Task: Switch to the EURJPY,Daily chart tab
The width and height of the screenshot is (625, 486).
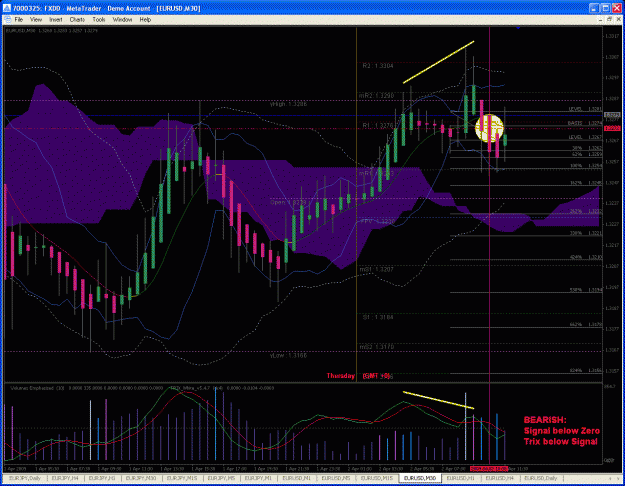Action: pyautogui.click(x=25, y=478)
